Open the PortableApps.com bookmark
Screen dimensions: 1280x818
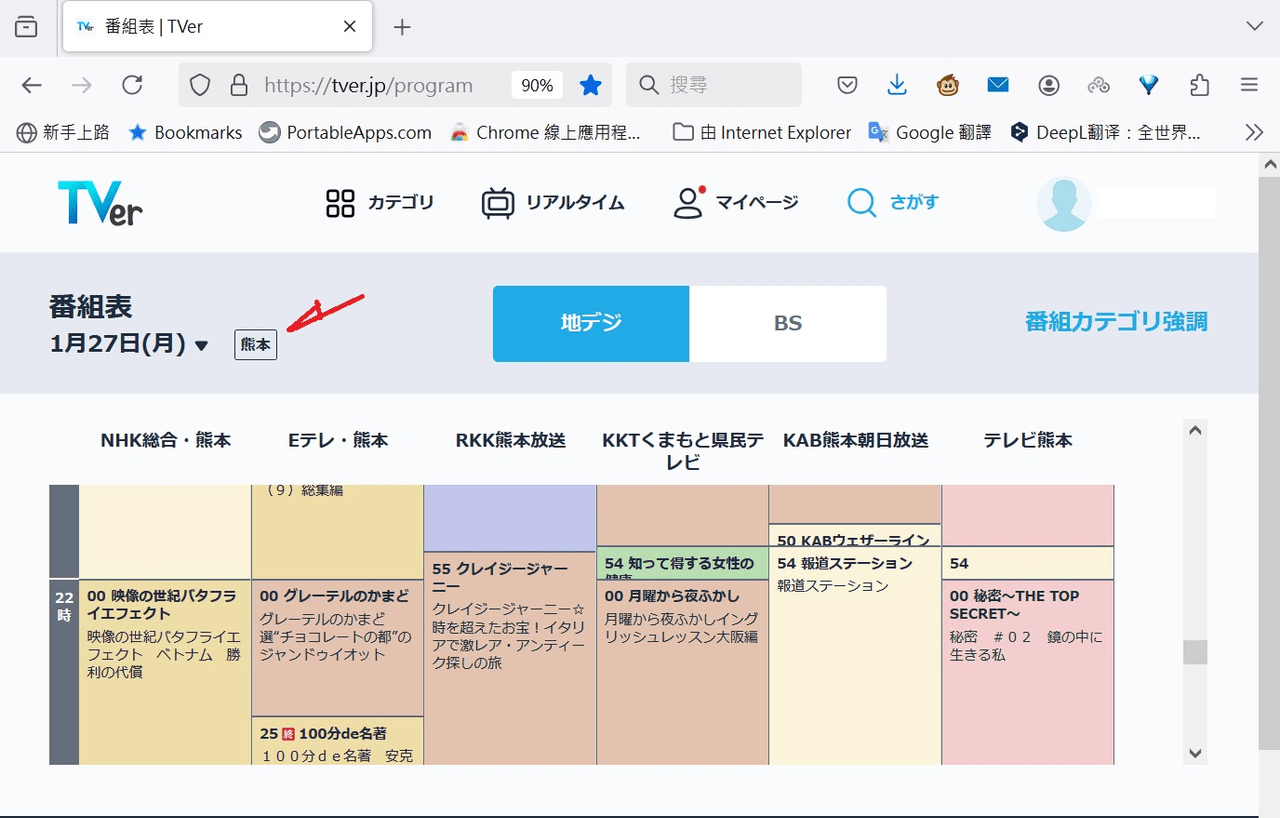345,132
